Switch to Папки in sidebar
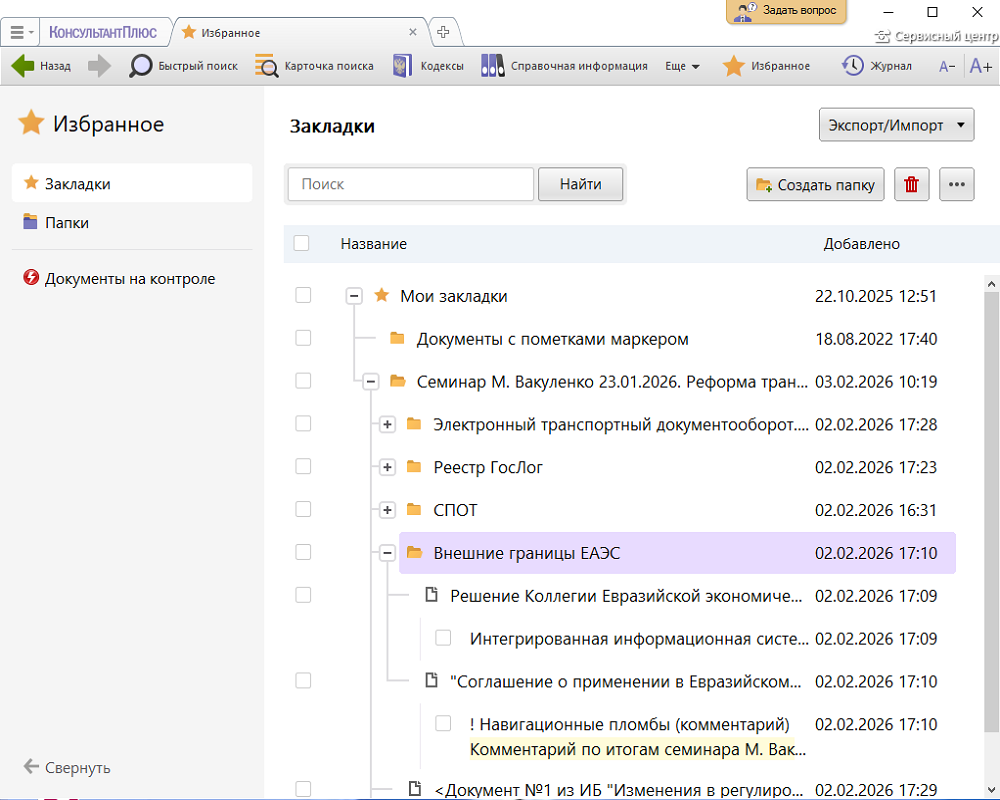 coord(67,223)
